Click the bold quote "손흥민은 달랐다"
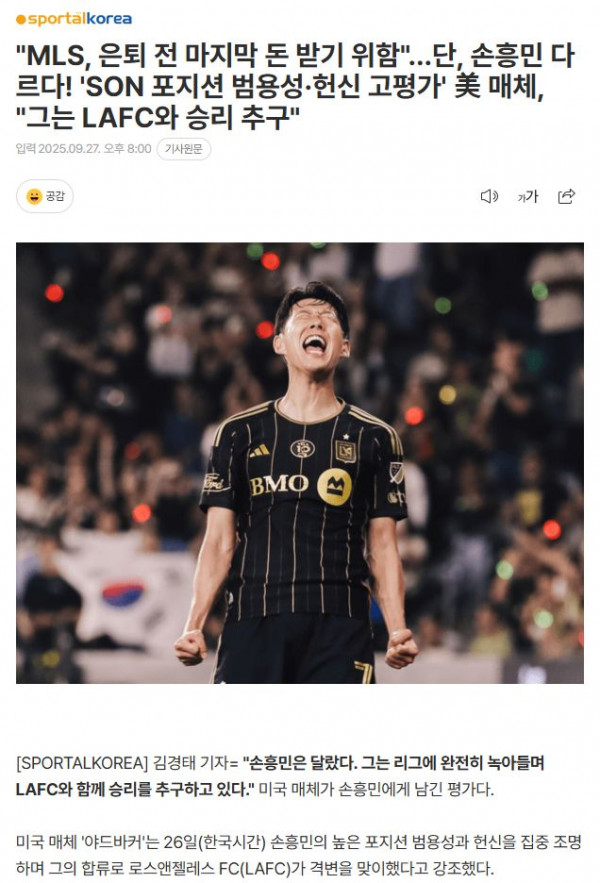This screenshot has height=883, width=600. pyautogui.click(x=299, y=763)
